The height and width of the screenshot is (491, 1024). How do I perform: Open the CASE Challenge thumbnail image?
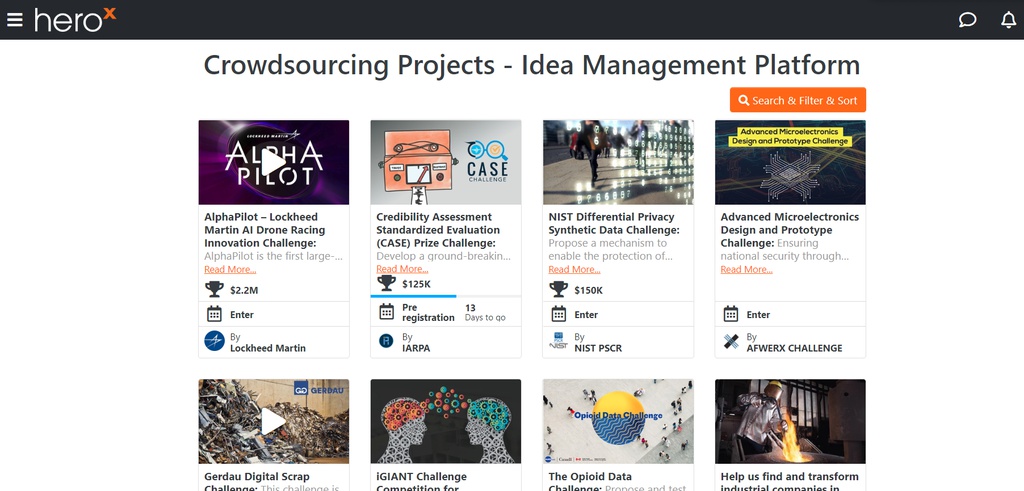(x=445, y=162)
